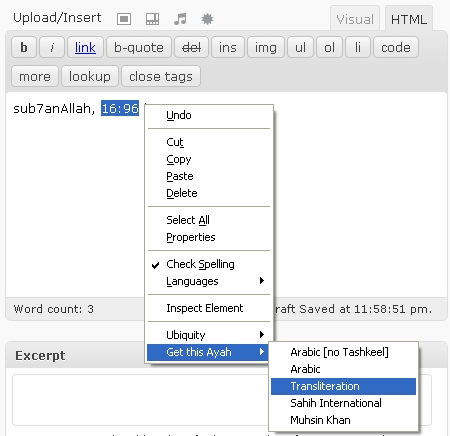Click the word sub7anAllah in the editor
Viewport: 450px width, 436px height.
coord(54,109)
